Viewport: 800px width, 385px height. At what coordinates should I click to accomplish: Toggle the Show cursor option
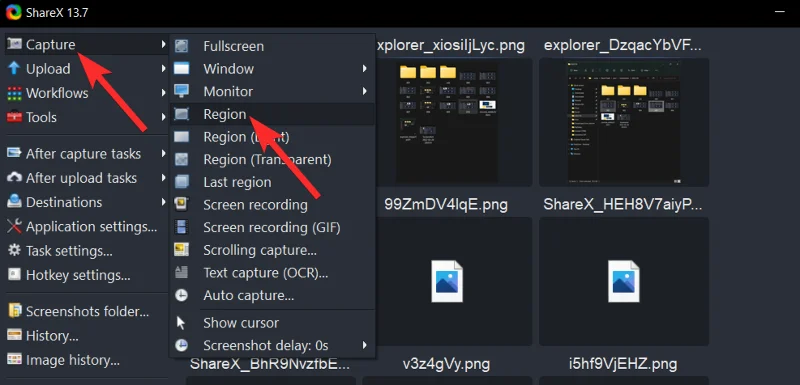coord(272,323)
